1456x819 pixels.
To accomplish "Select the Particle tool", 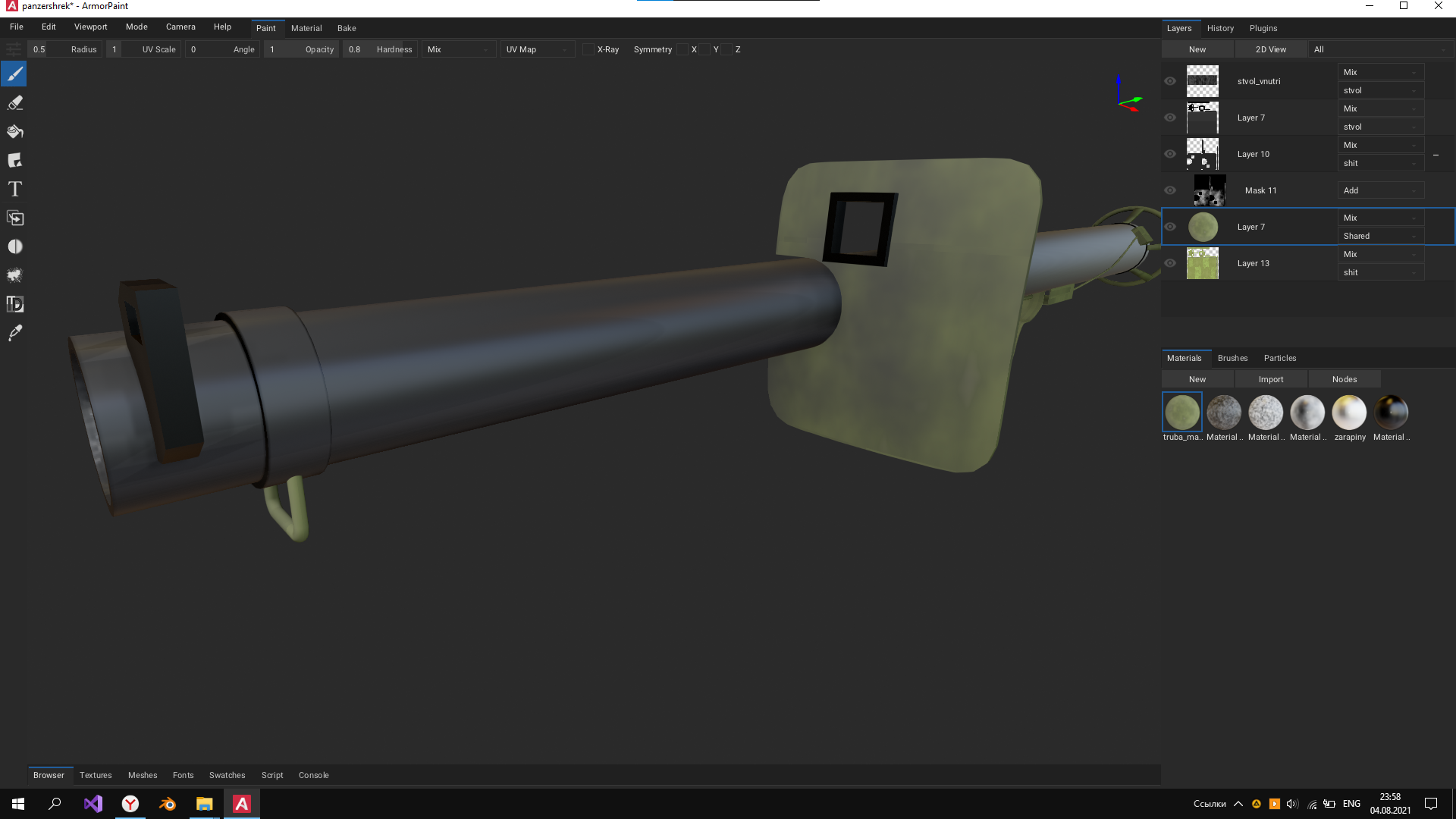I will click(14, 275).
